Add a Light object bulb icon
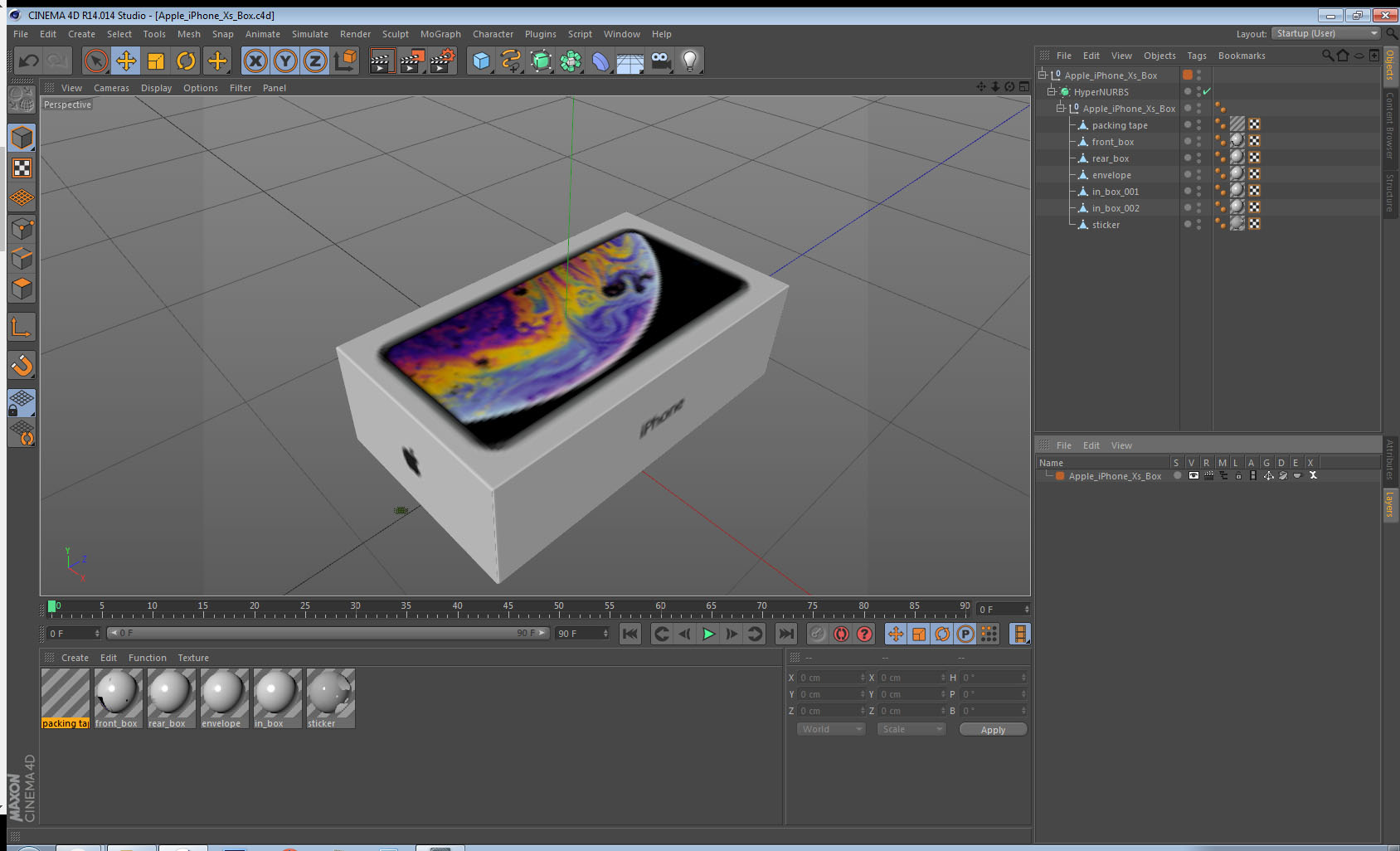This screenshot has height=851, width=1400. 690,61
